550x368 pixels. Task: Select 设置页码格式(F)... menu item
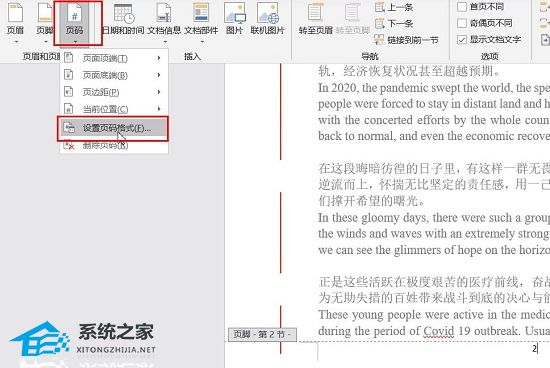(113, 128)
